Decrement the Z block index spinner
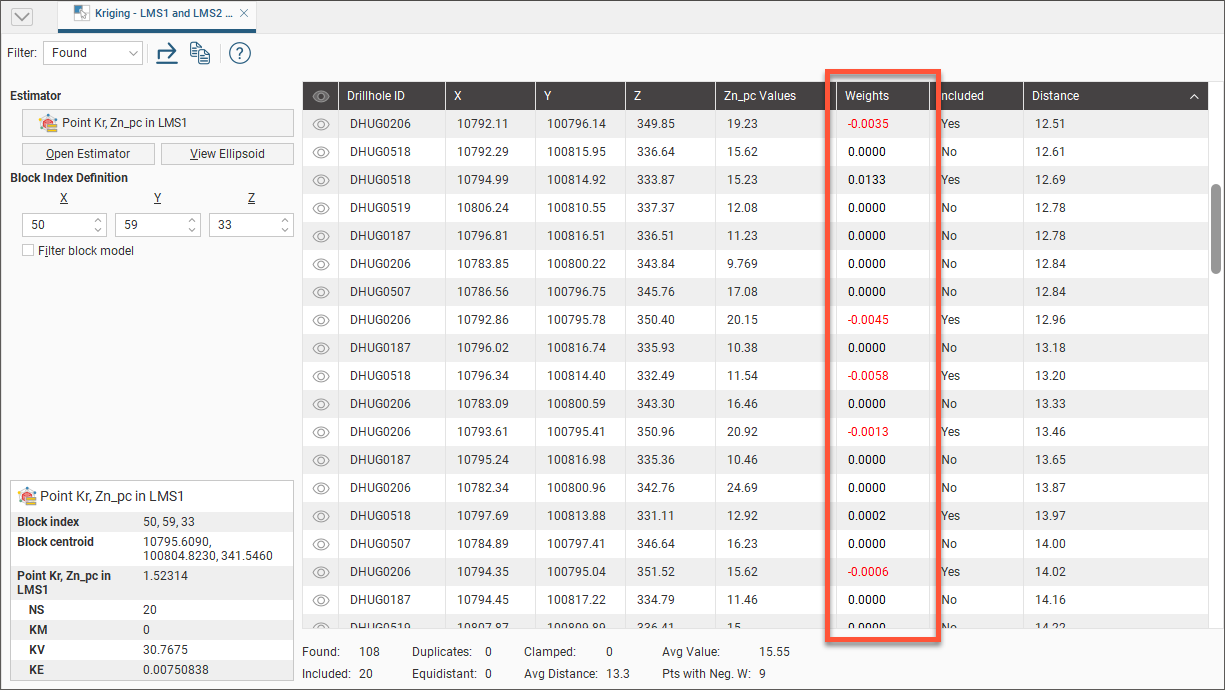This screenshot has width=1225, height=690. pos(283,231)
